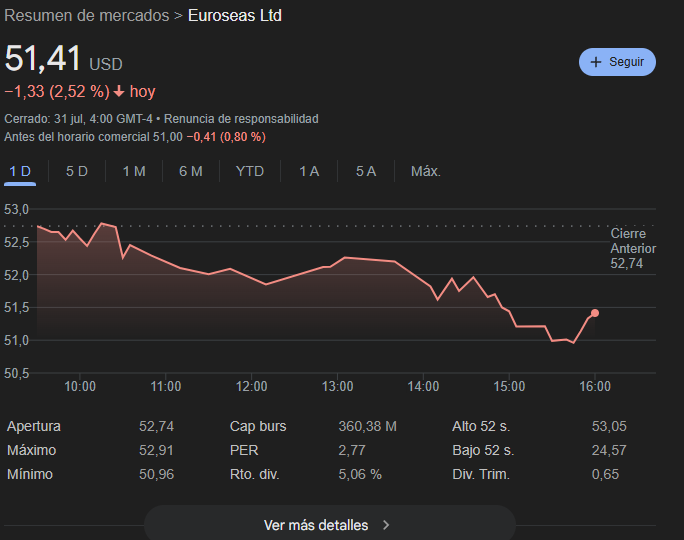Select the Máx. range tab

[x=426, y=171]
